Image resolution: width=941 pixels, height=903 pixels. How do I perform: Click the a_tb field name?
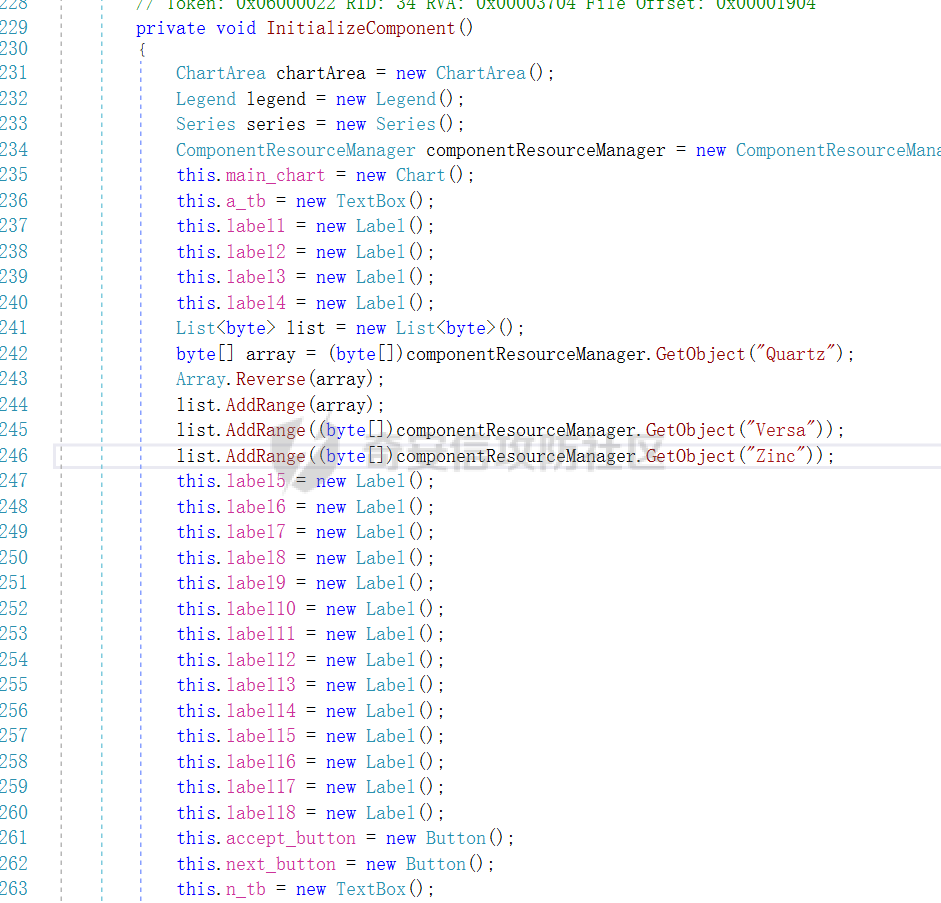tap(245, 201)
